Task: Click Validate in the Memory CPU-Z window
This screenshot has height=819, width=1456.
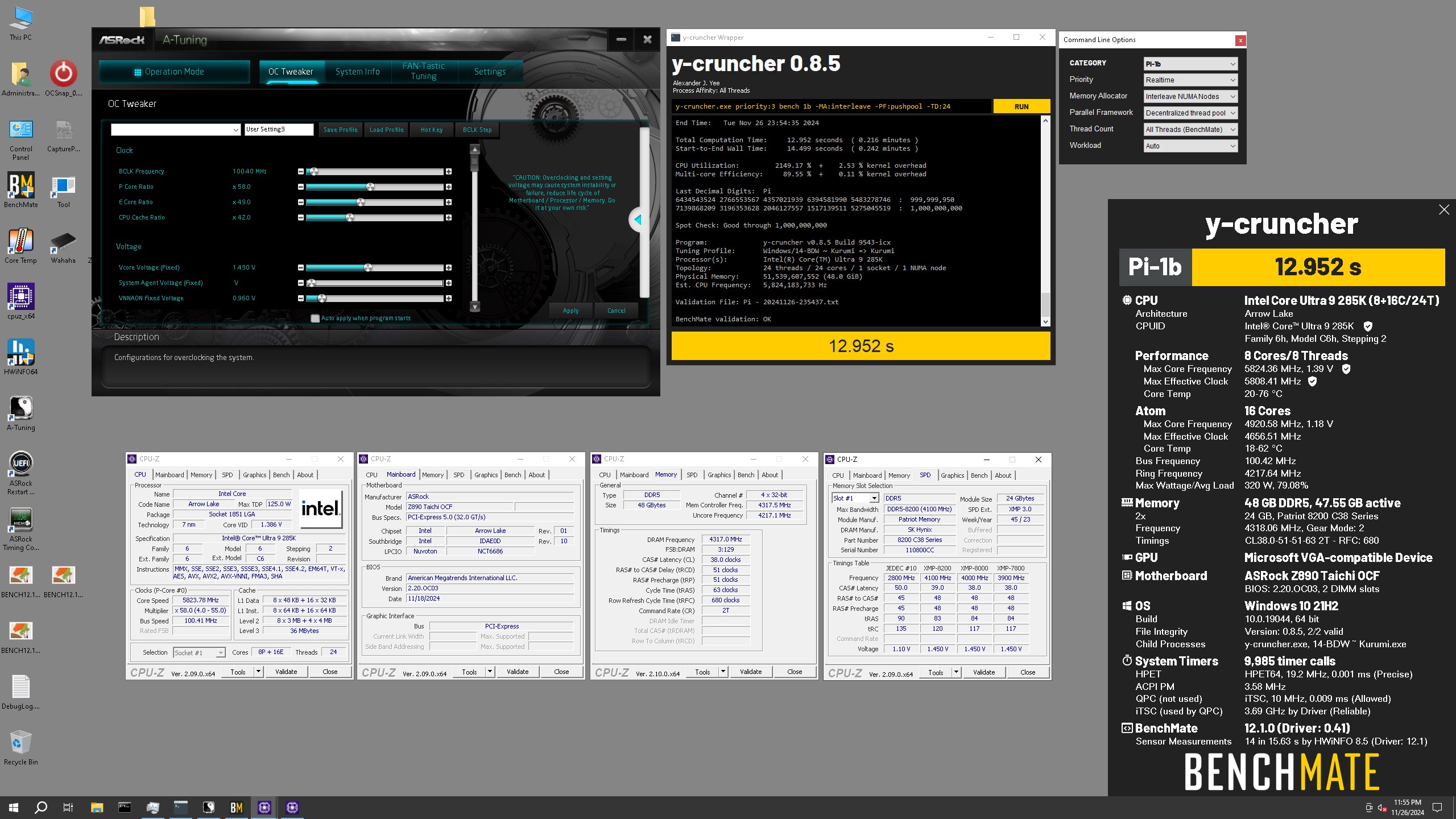Action: point(750,672)
